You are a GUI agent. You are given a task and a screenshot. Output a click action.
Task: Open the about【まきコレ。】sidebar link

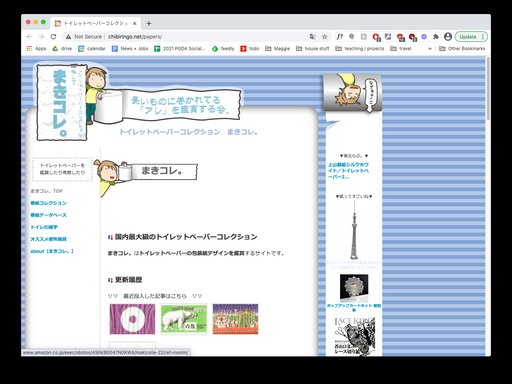52,251
